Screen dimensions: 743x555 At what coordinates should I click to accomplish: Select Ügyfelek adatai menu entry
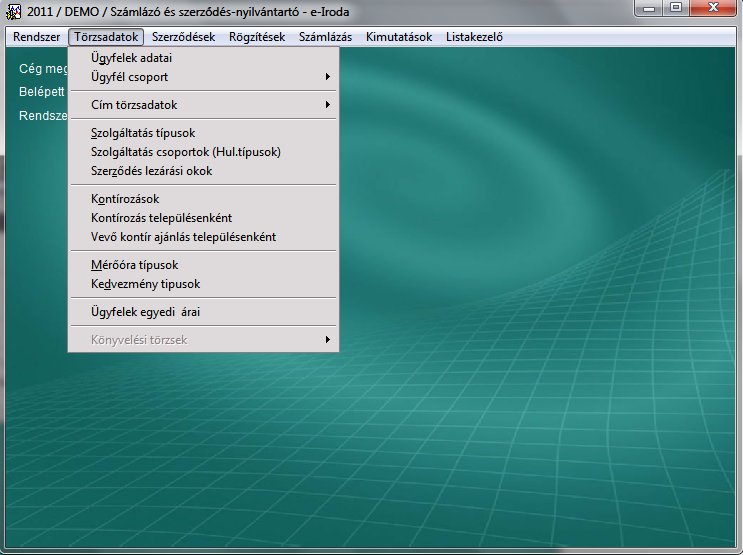click(x=131, y=58)
